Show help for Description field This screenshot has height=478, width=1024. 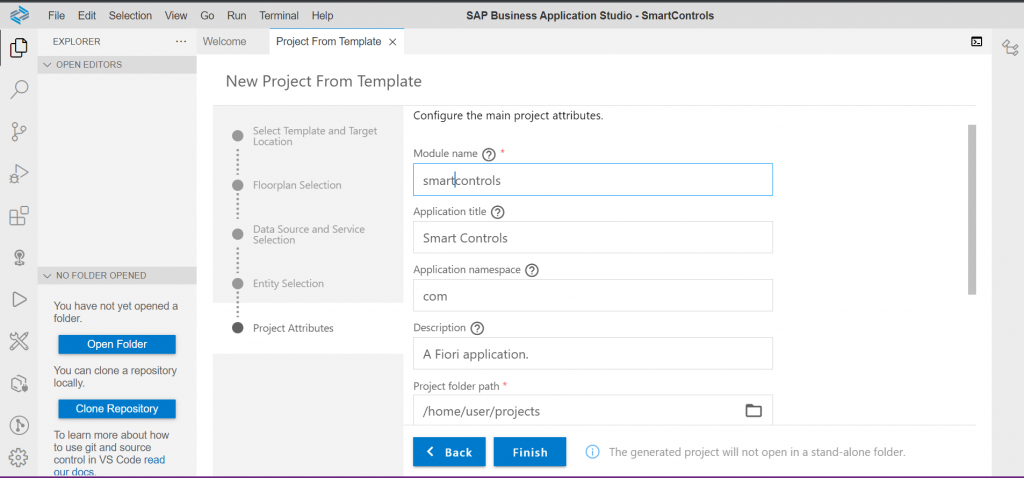pos(477,328)
